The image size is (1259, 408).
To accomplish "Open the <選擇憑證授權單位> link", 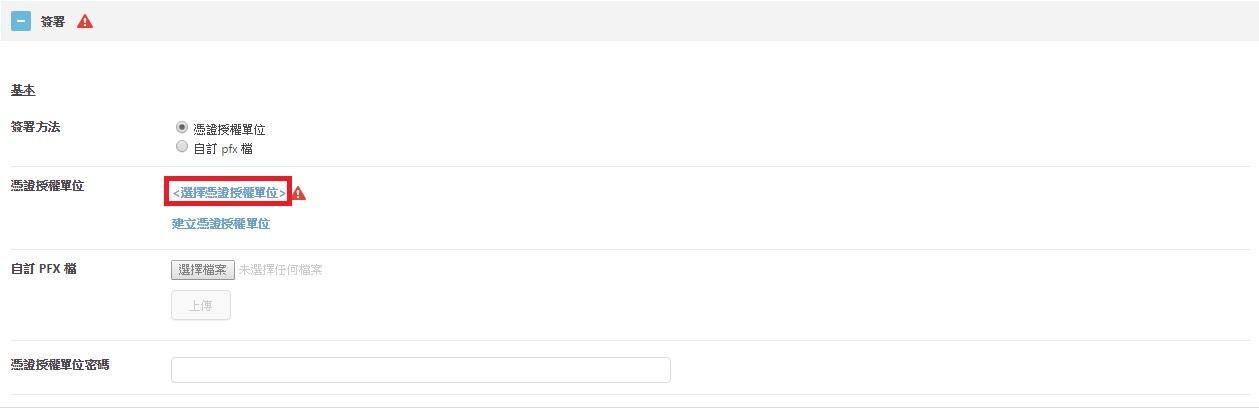I will point(229,192).
